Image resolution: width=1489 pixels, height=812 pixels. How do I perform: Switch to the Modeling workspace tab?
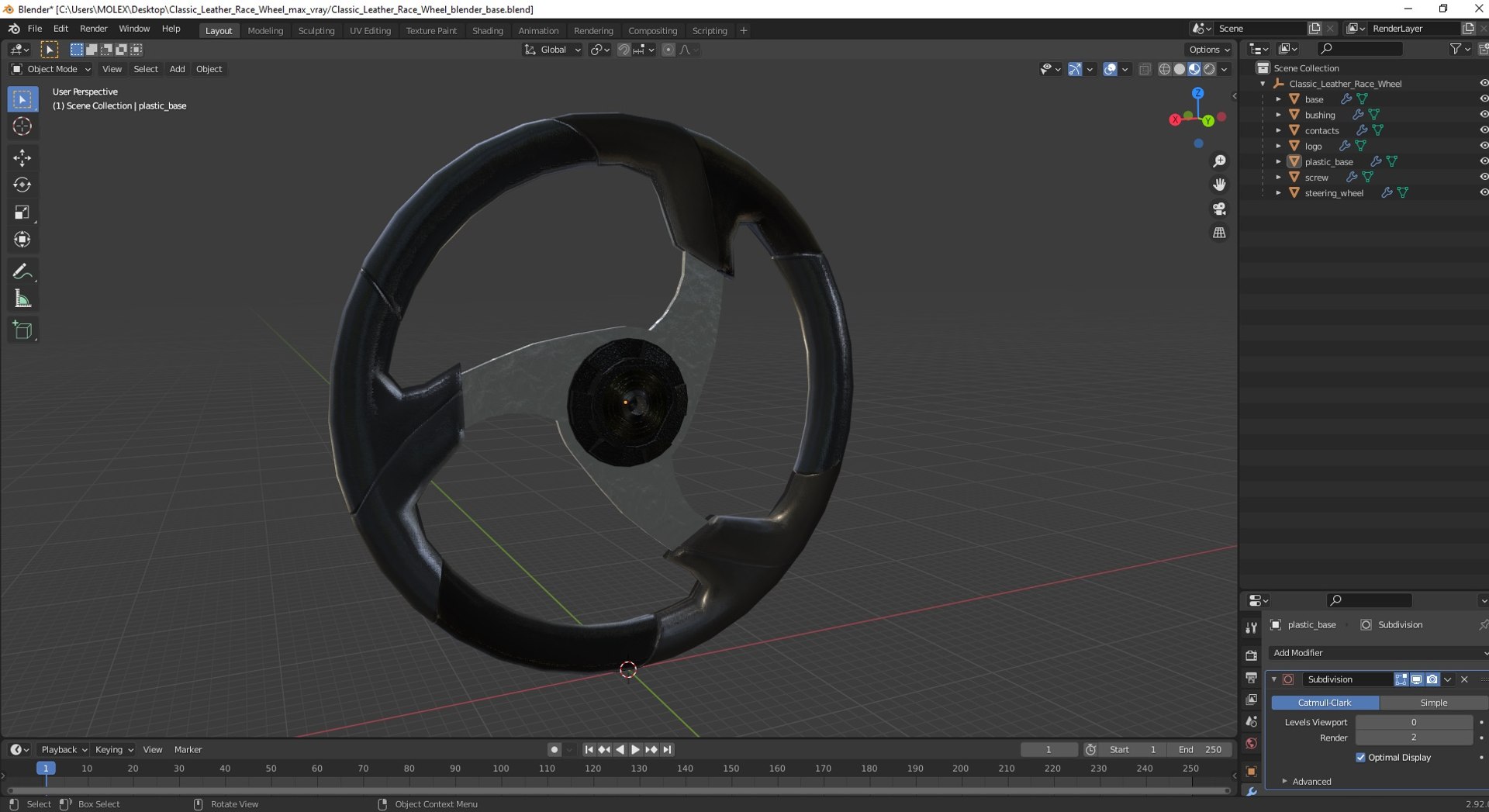(x=265, y=31)
